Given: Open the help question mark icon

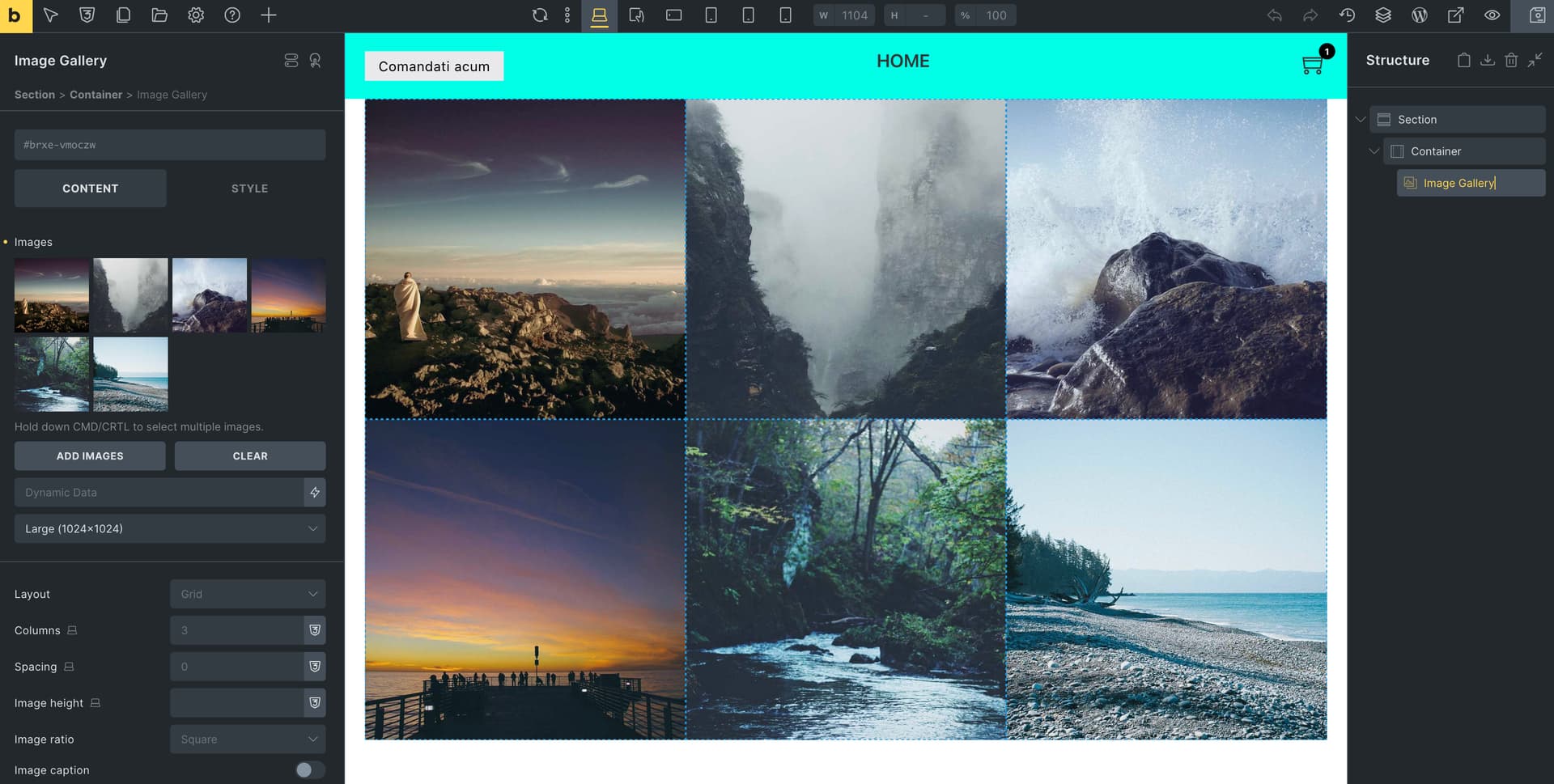Looking at the screenshot, I should [232, 15].
